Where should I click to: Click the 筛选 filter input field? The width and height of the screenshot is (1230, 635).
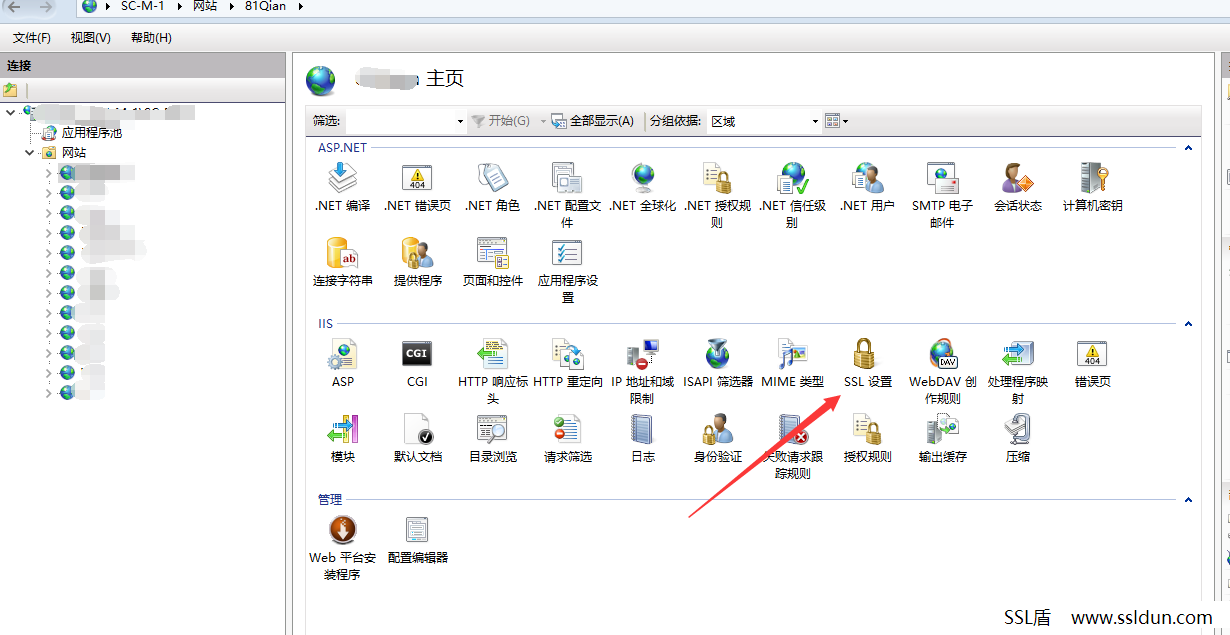pyautogui.click(x=405, y=121)
